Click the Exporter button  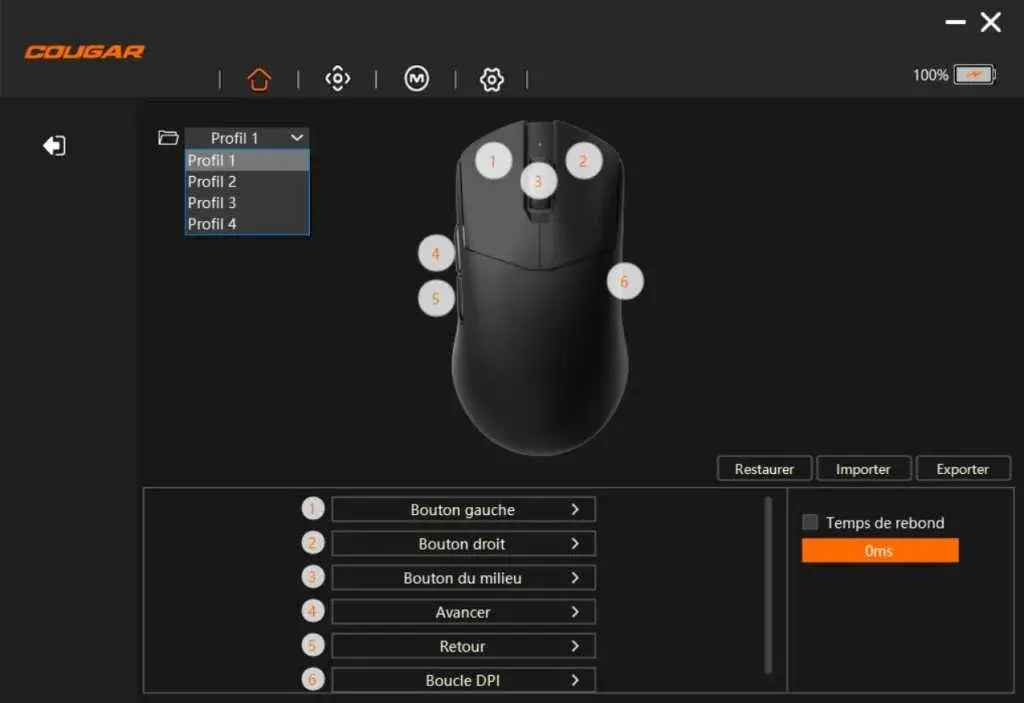coord(963,468)
